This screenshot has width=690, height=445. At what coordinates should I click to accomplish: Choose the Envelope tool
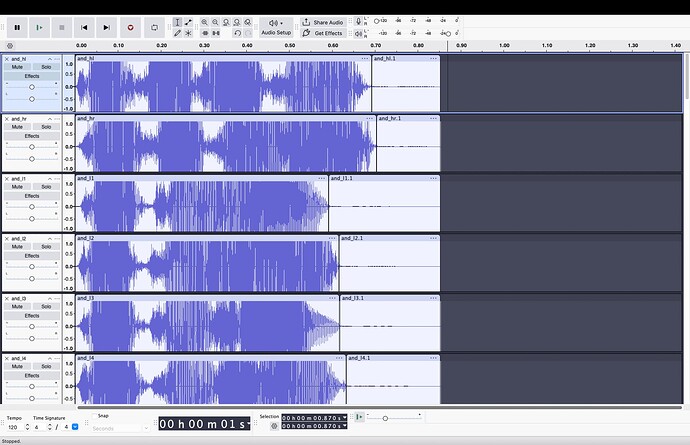tap(188, 22)
